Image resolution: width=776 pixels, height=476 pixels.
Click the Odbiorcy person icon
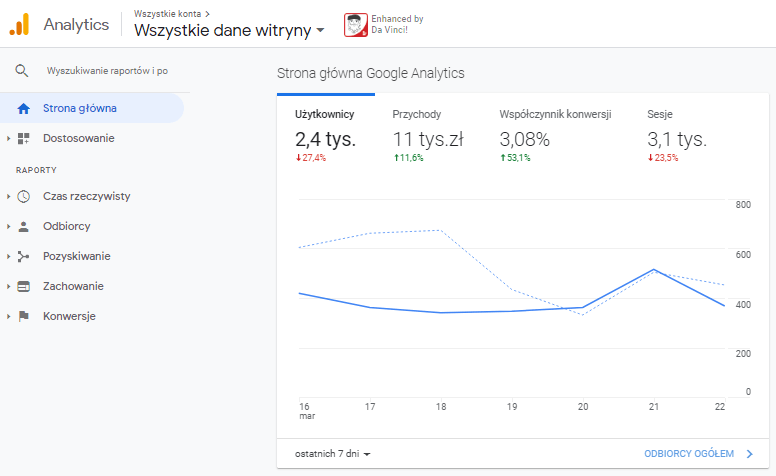click(x=24, y=226)
